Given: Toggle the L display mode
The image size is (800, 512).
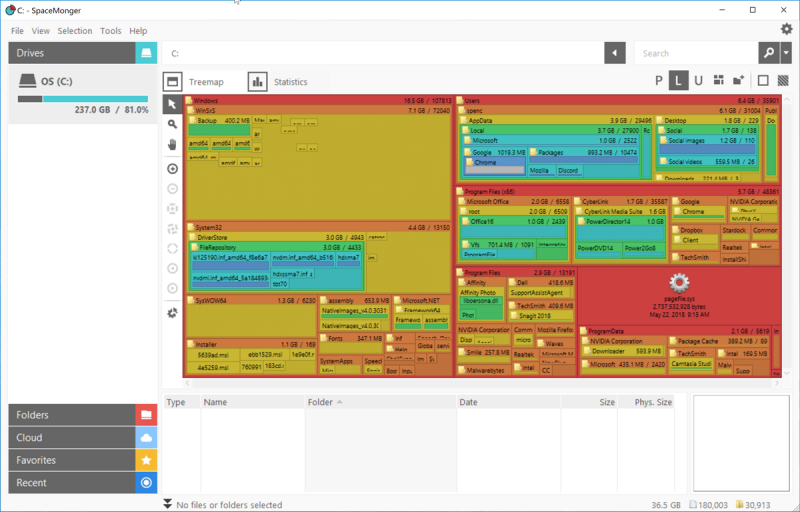Looking at the screenshot, I should (x=679, y=81).
